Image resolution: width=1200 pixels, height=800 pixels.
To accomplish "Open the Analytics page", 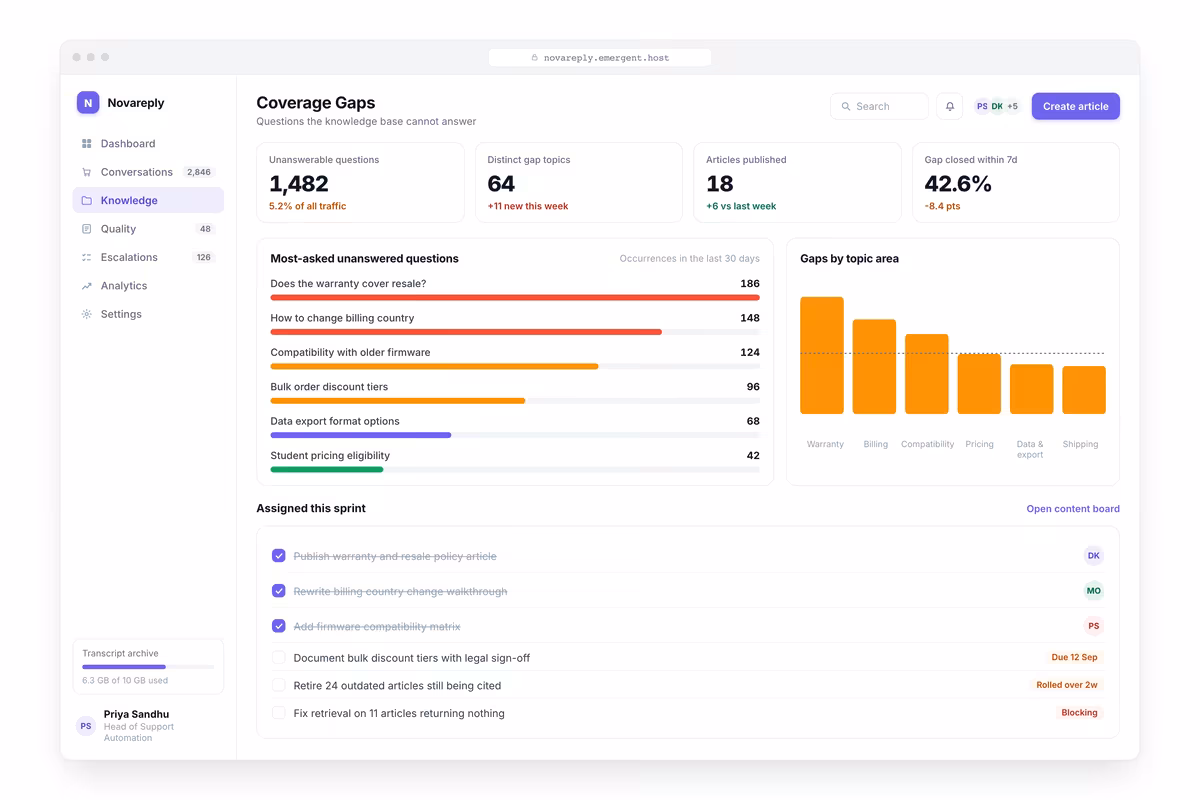I will tap(148, 286).
